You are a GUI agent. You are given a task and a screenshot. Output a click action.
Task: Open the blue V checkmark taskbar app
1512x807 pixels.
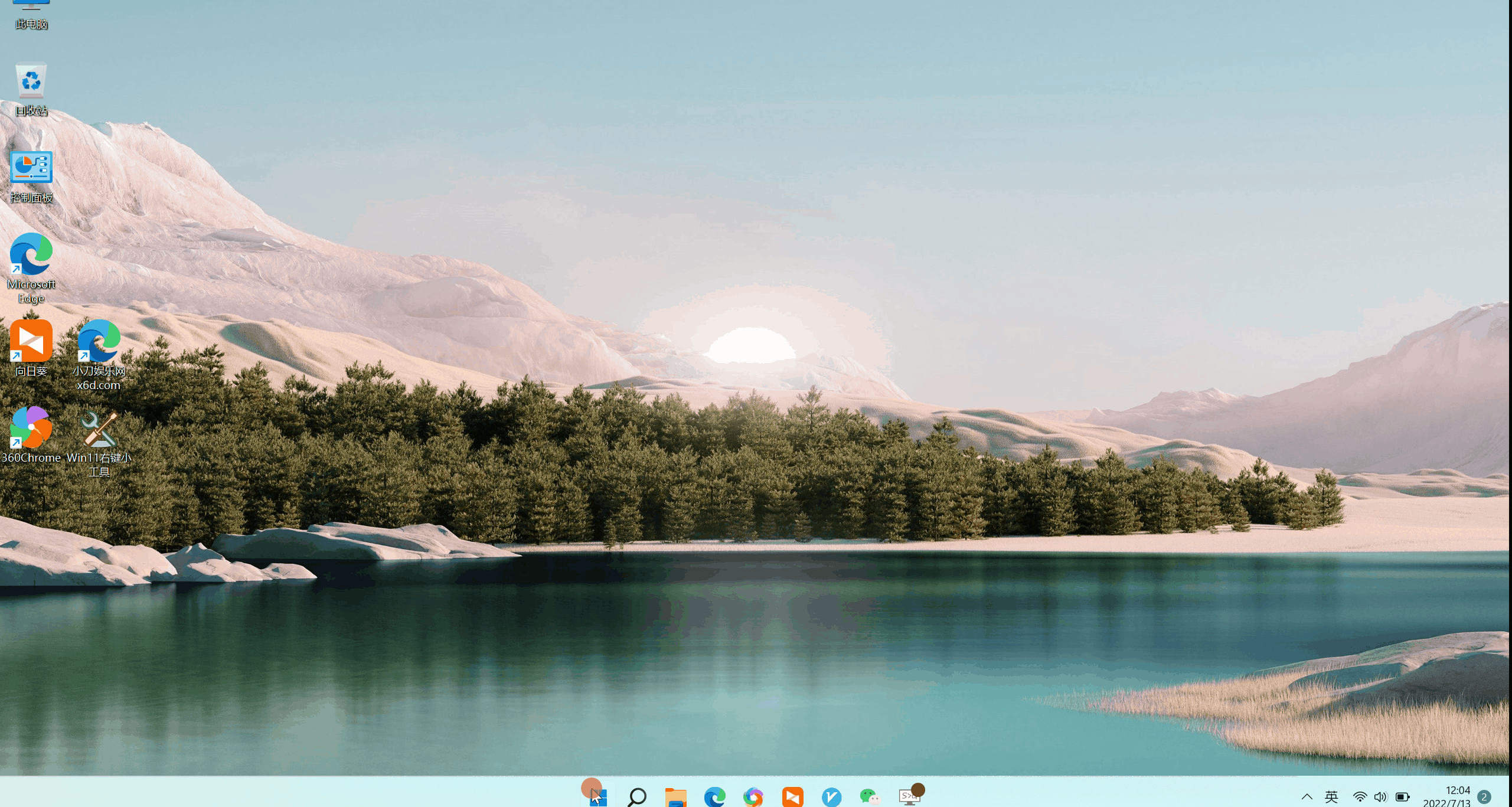click(x=831, y=797)
